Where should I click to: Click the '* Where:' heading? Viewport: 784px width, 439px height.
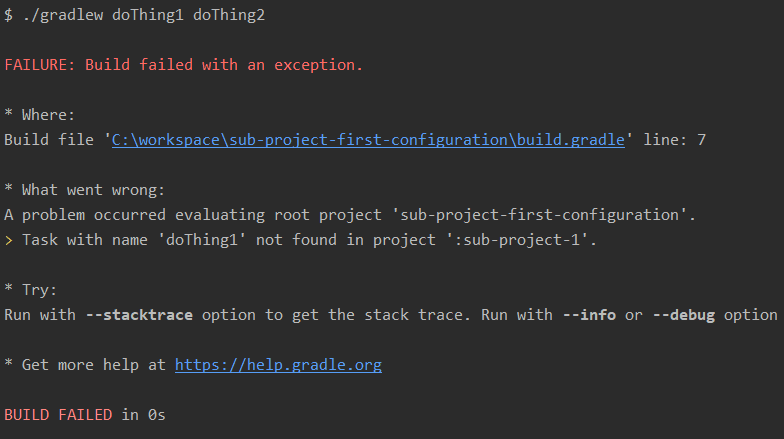point(40,115)
